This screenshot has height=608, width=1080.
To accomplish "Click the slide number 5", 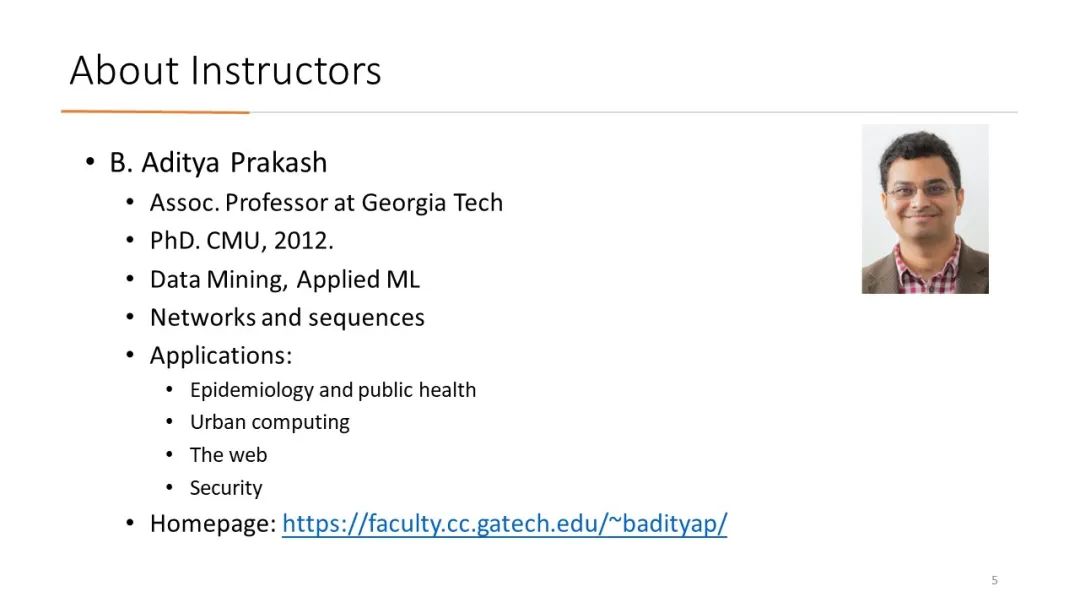I will pyautogui.click(x=995, y=580).
